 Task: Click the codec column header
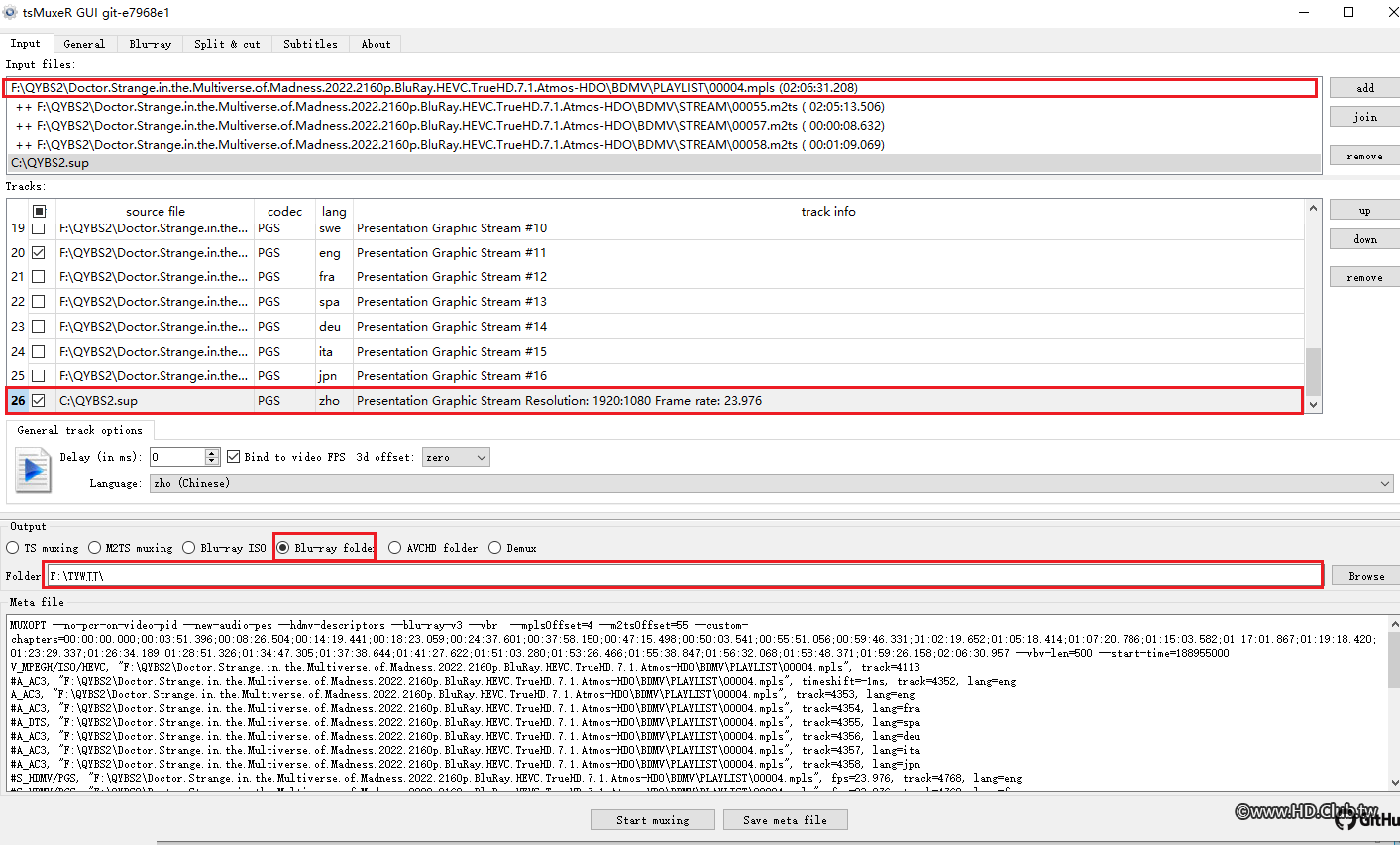[284, 211]
